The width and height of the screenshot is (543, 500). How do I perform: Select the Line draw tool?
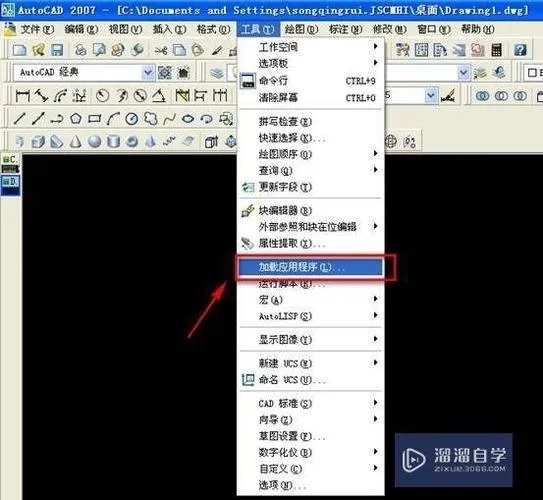(19, 119)
